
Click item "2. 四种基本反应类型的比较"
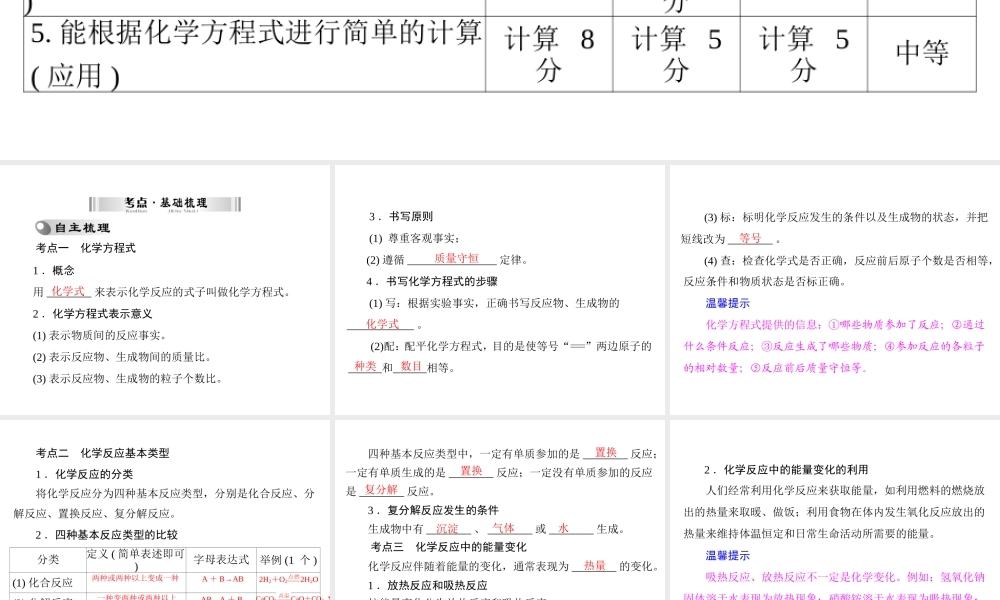(107, 535)
